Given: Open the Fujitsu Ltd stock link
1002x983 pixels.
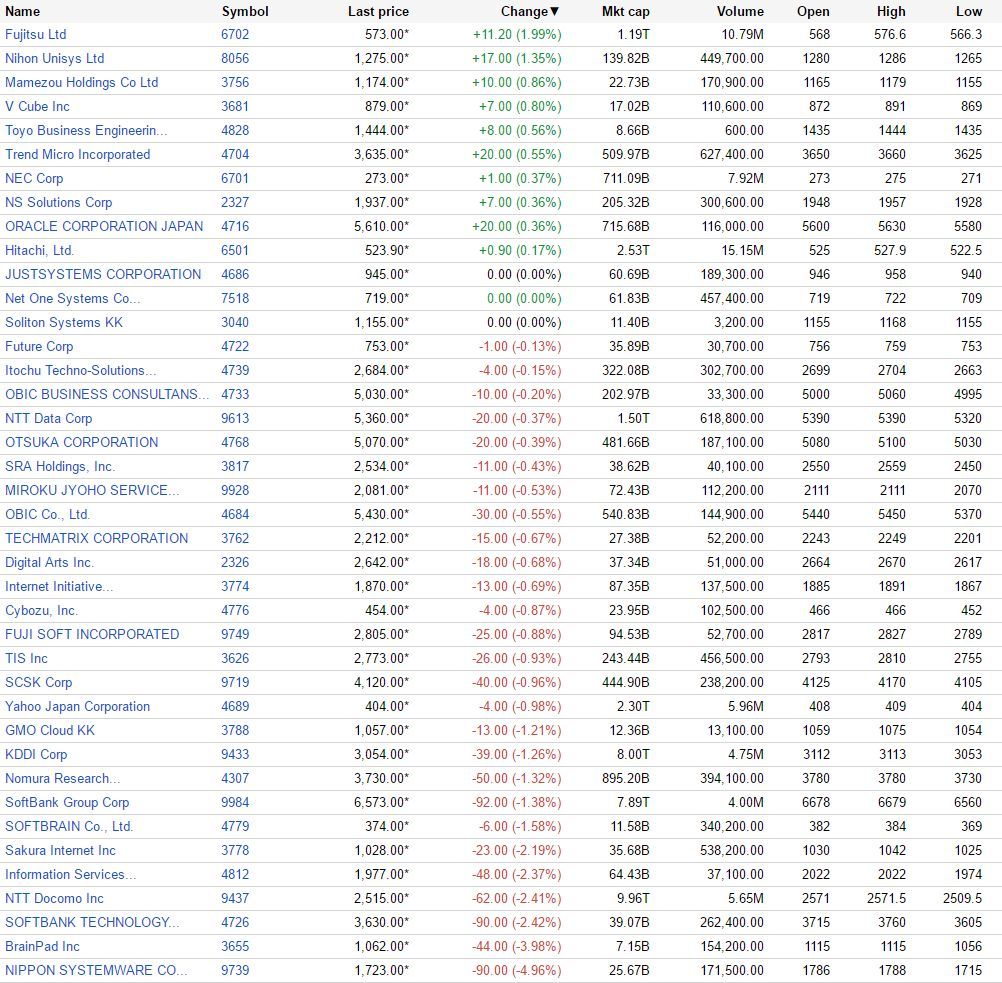Looking at the screenshot, I should point(36,35).
